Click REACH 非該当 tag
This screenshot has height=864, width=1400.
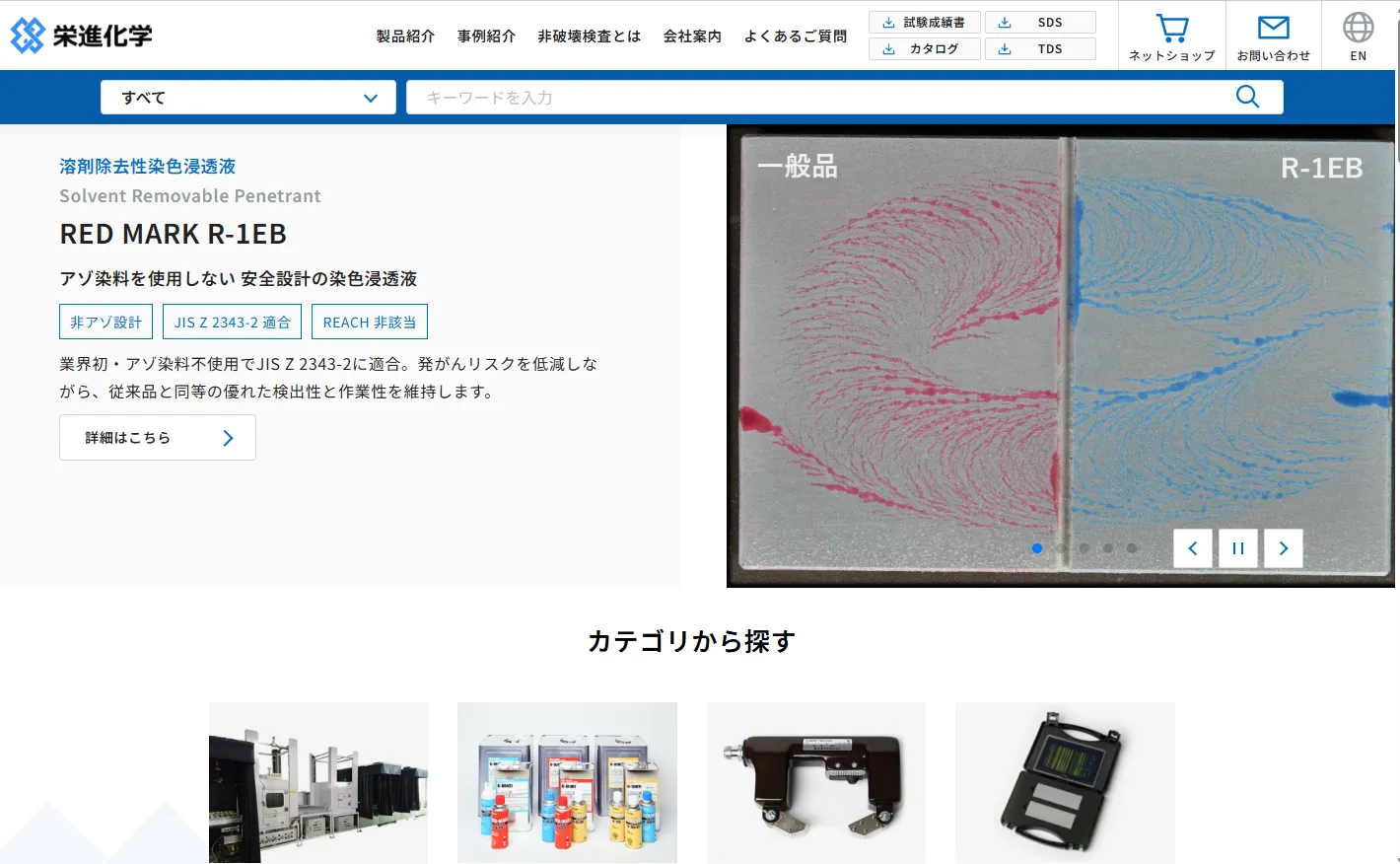tap(370, 322)
